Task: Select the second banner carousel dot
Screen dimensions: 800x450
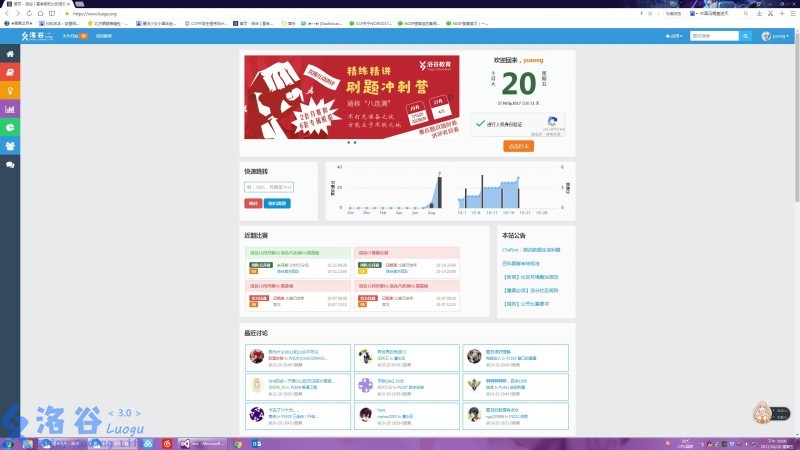Action: pyautogui.click(x=354, y=143)
